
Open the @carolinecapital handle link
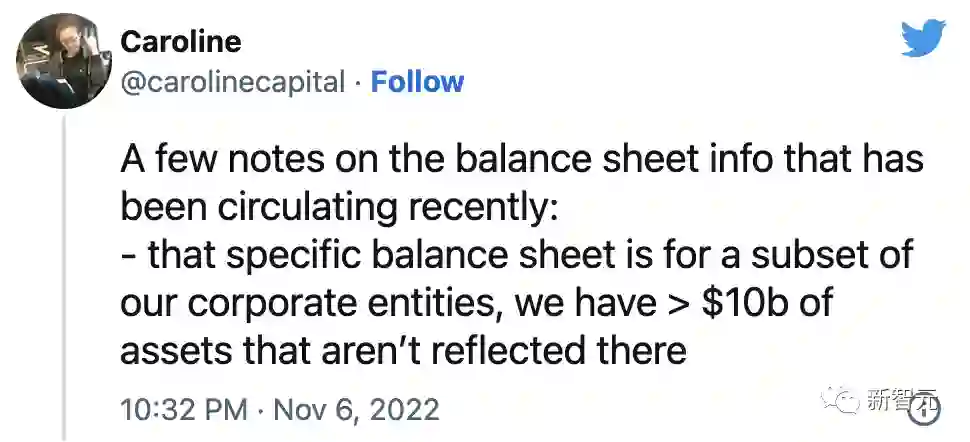point(232,81)
